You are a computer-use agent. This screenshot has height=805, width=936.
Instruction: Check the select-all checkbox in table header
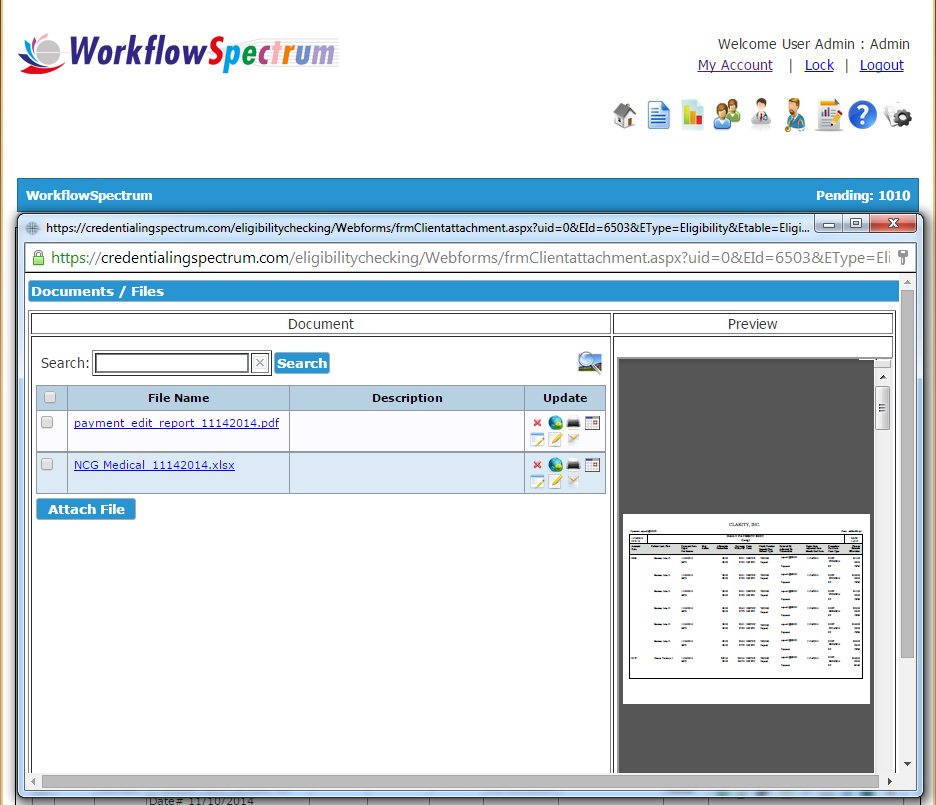pos(50,397)
